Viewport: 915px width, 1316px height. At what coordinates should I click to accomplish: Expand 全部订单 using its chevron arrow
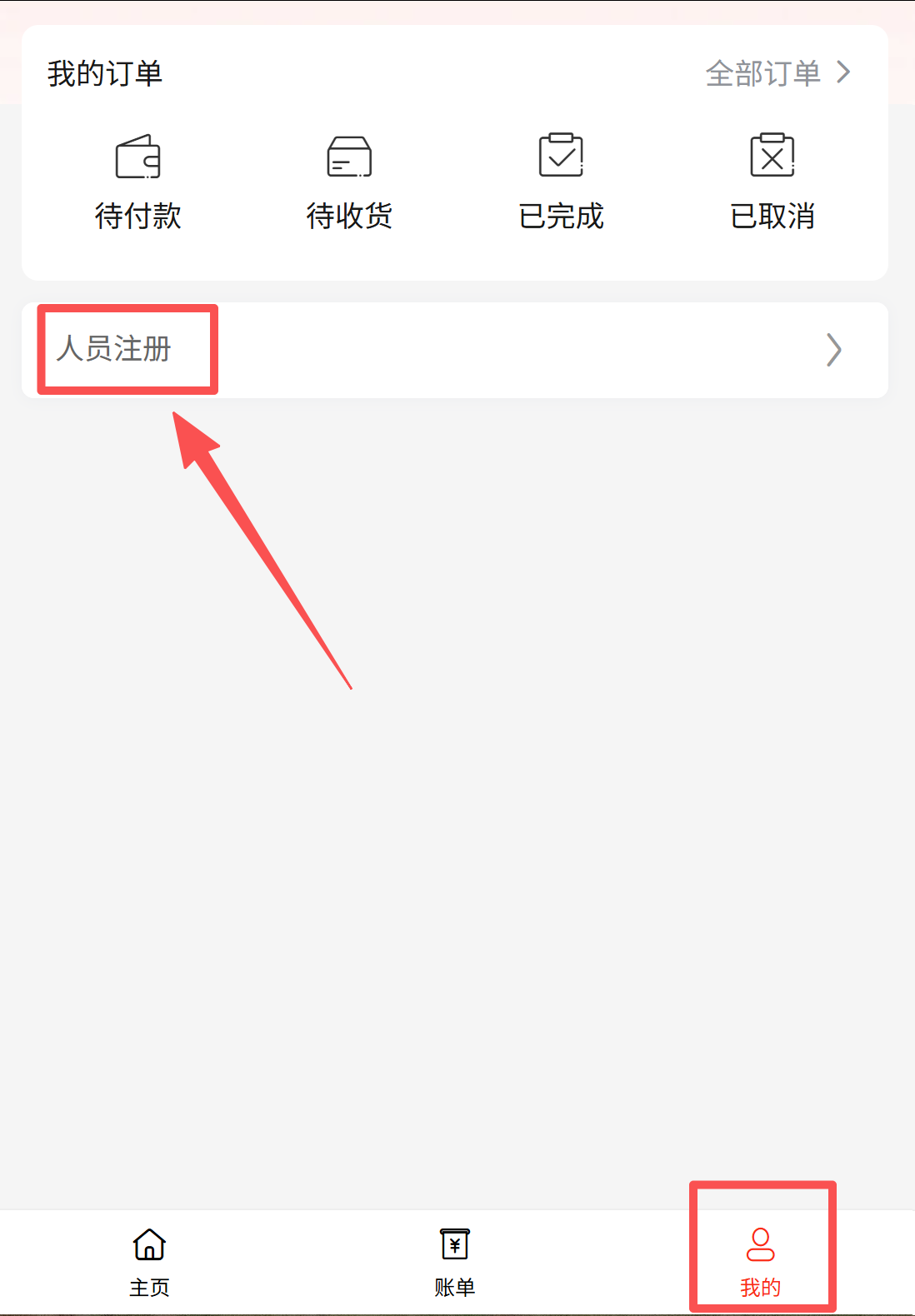coord(843,72)
